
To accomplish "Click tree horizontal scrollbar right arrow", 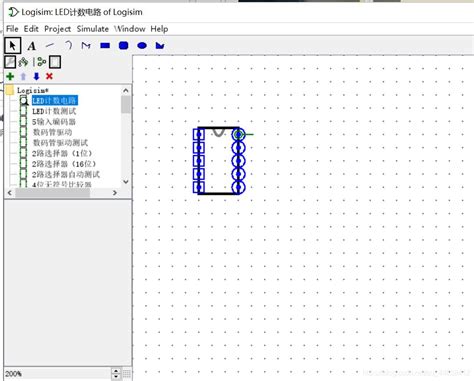I will click(115, 193).
